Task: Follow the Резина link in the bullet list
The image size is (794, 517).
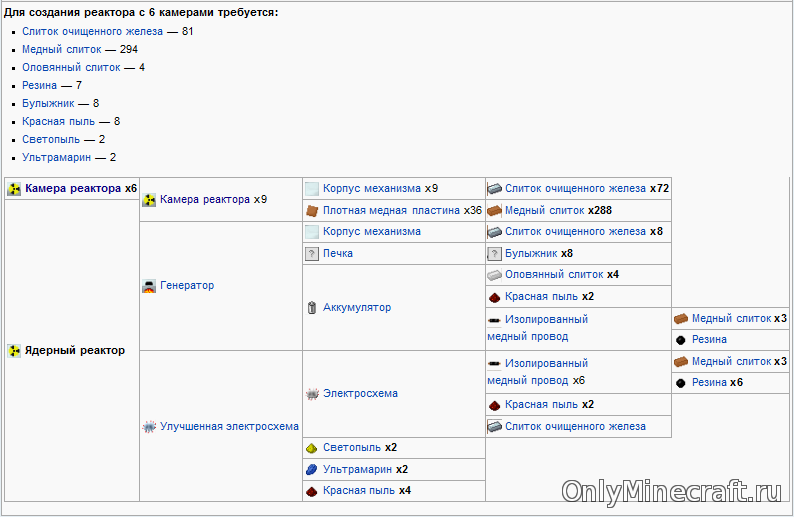Action: (39, 85)
